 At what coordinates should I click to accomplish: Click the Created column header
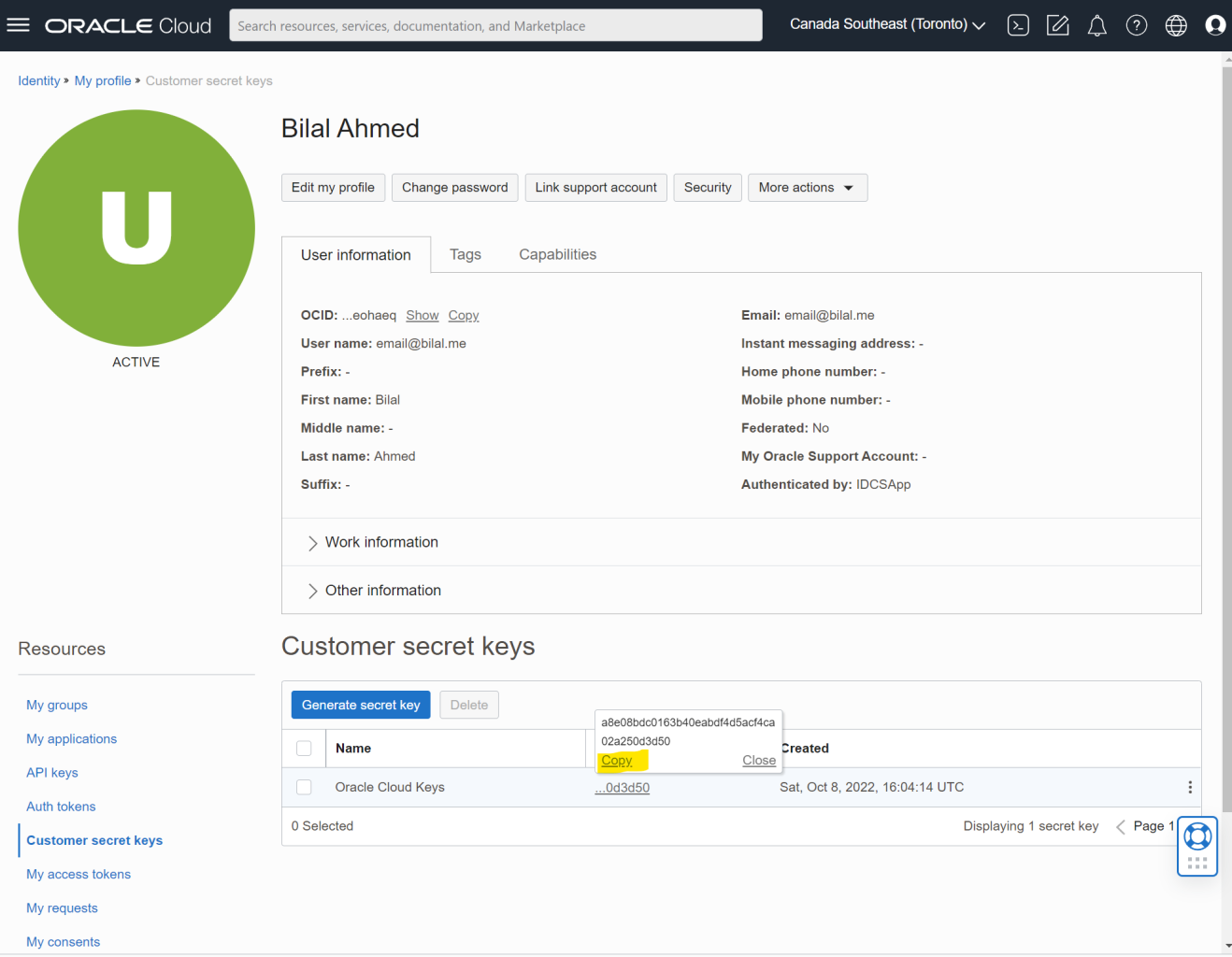(x=805, y=749)
